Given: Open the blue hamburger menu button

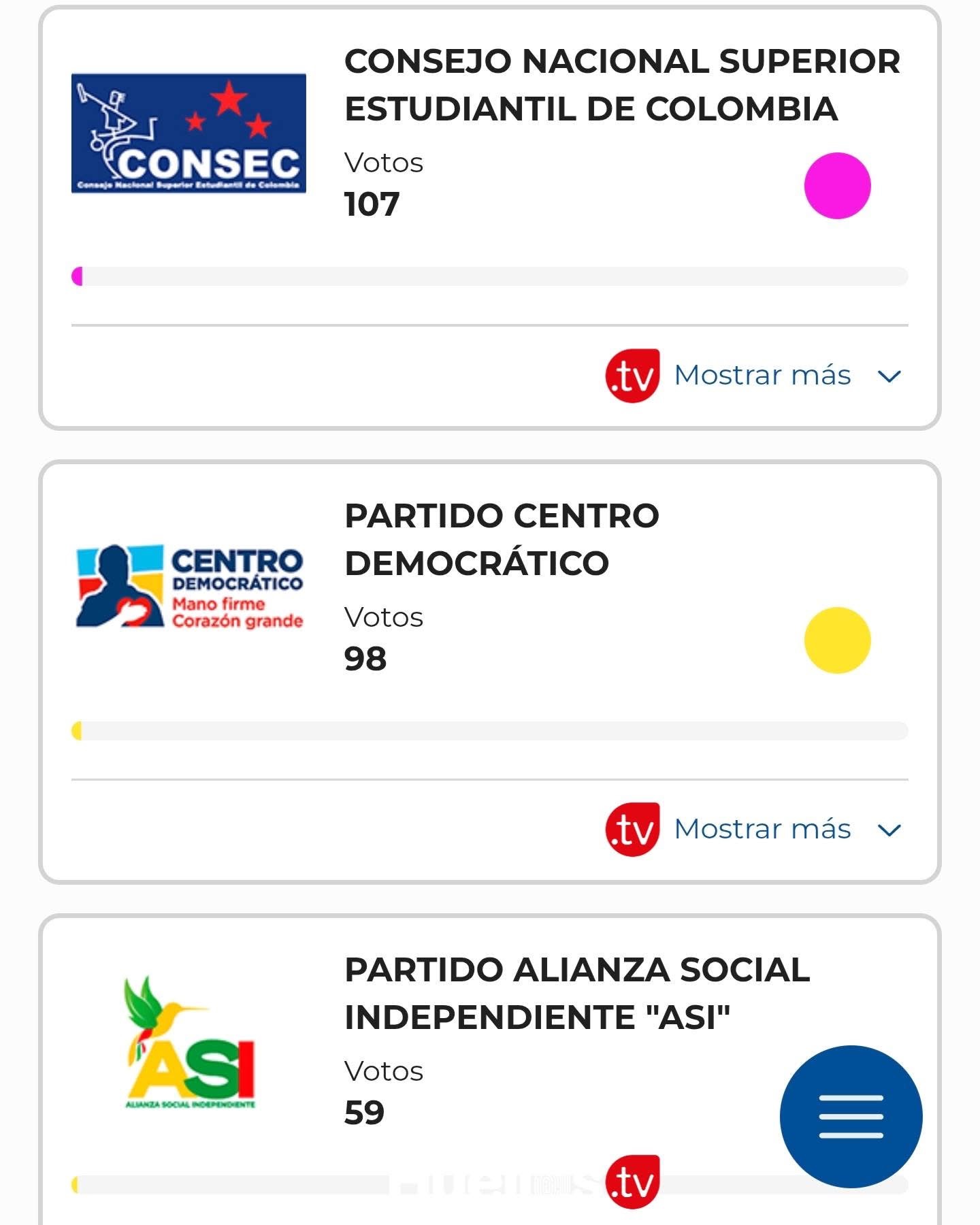Looking at the screenshot, I should click(851, 1116).
